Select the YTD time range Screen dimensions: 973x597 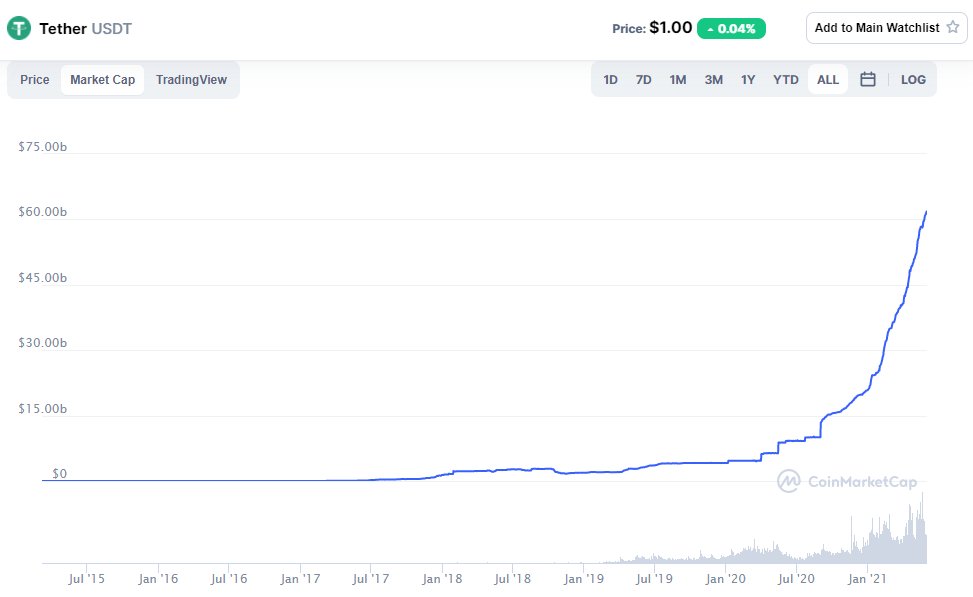click(x=786, y=79)
